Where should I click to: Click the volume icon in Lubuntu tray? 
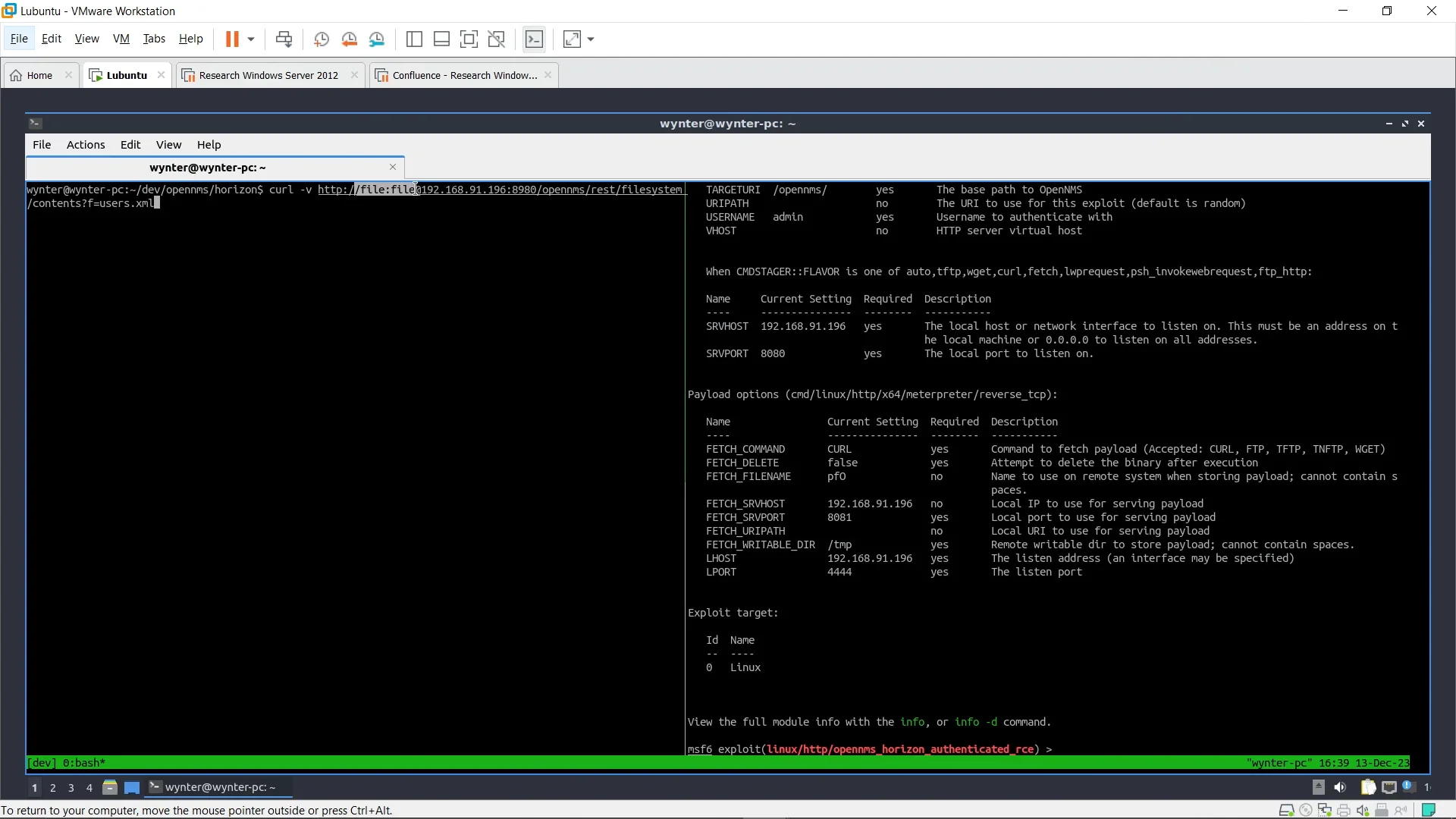click(x=1340, y=787)
